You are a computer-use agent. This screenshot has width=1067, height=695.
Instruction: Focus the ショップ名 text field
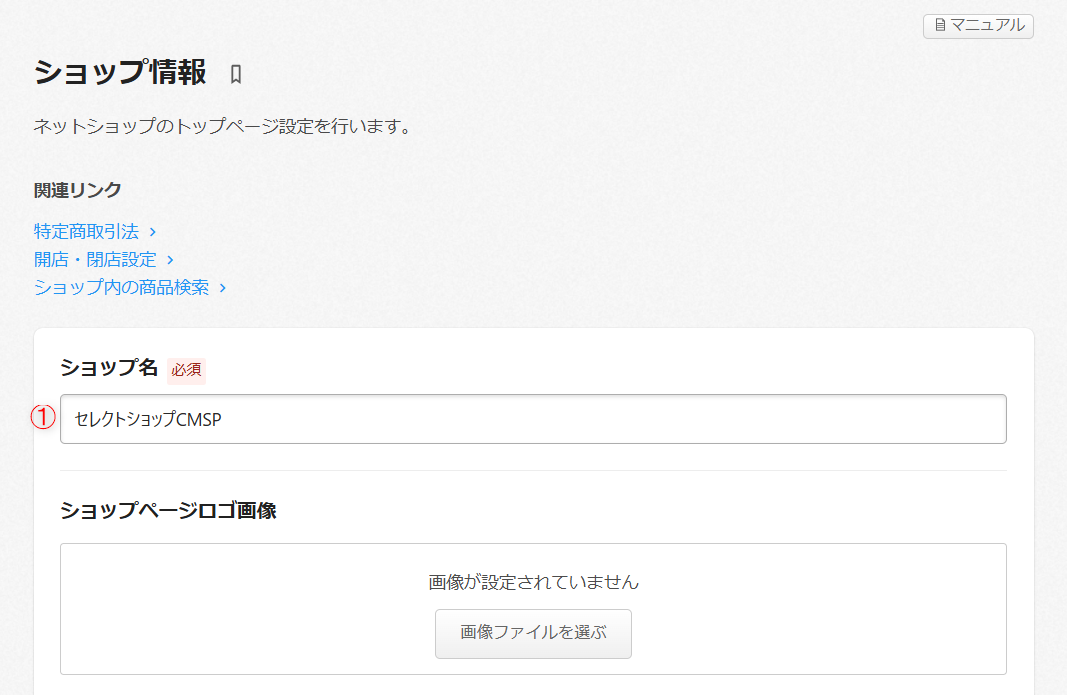click(533, 419)
